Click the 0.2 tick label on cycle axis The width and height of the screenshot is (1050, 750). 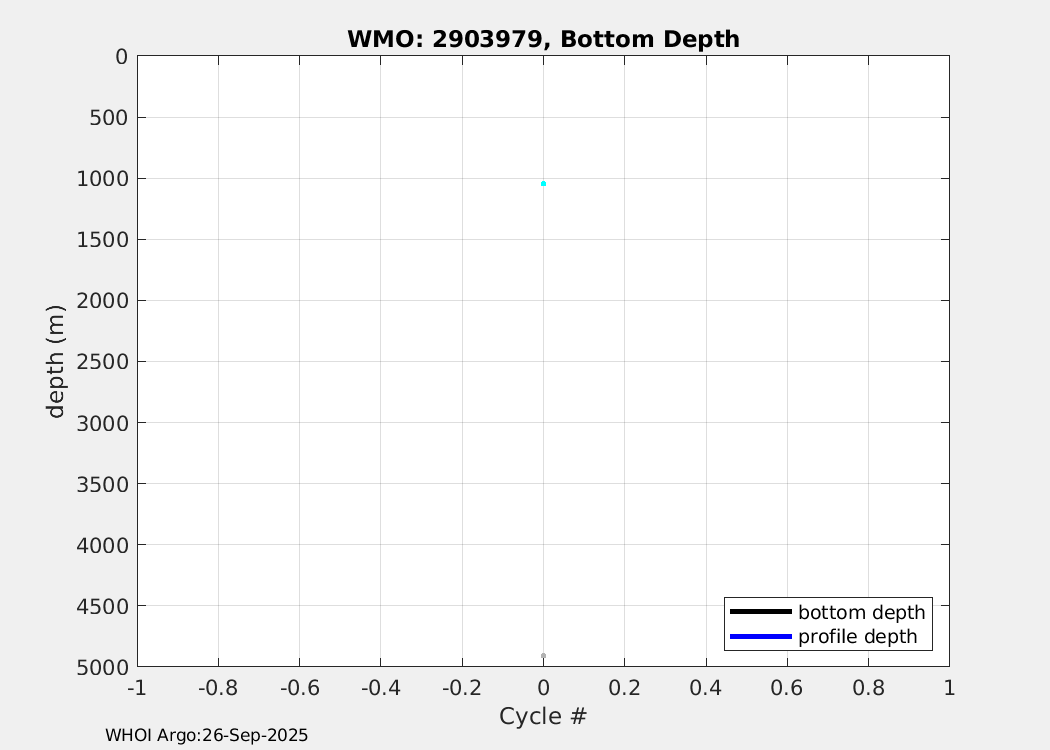pyautogui.click(x=624, y=688)
